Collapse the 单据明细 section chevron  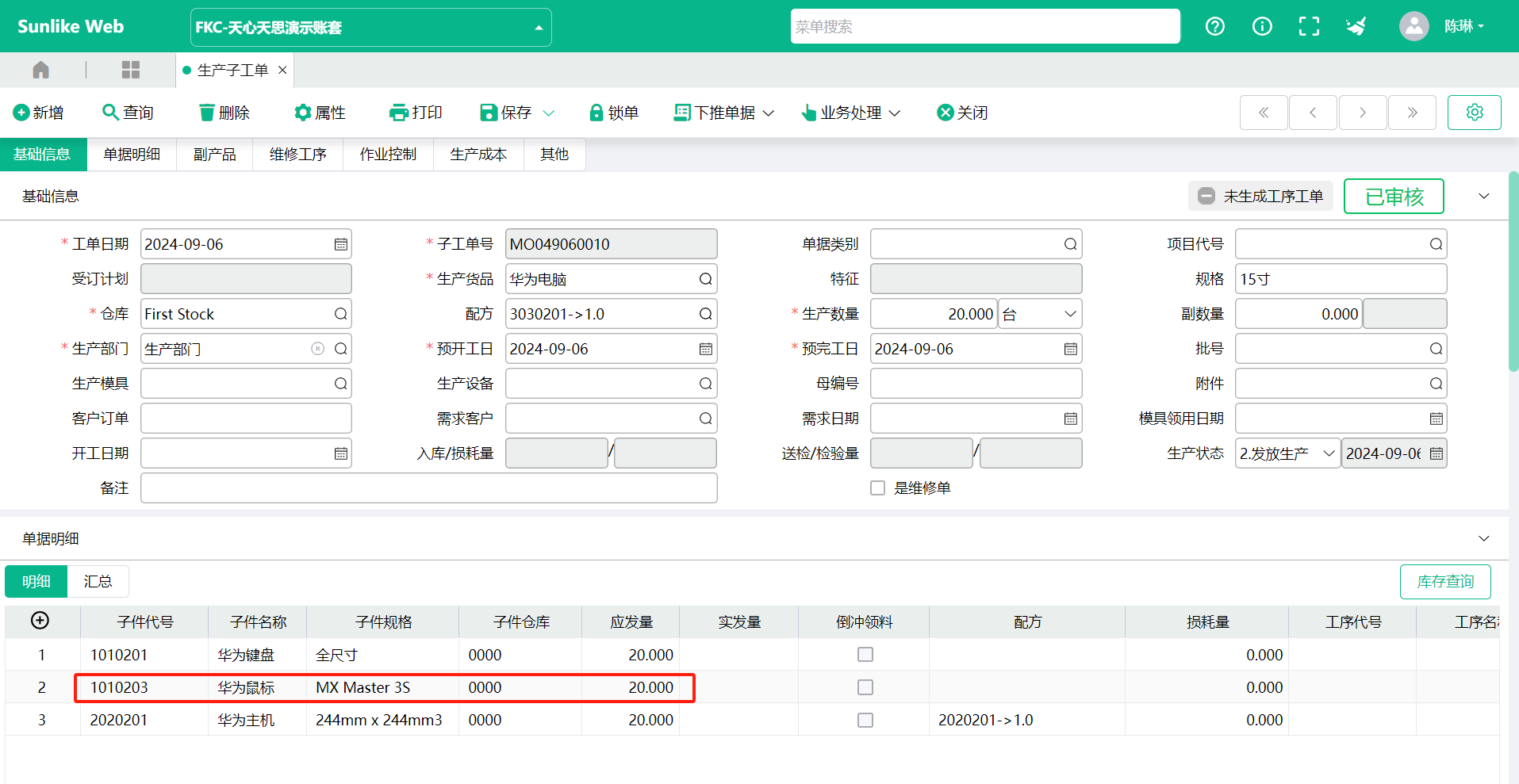(x=1484, y=538)
